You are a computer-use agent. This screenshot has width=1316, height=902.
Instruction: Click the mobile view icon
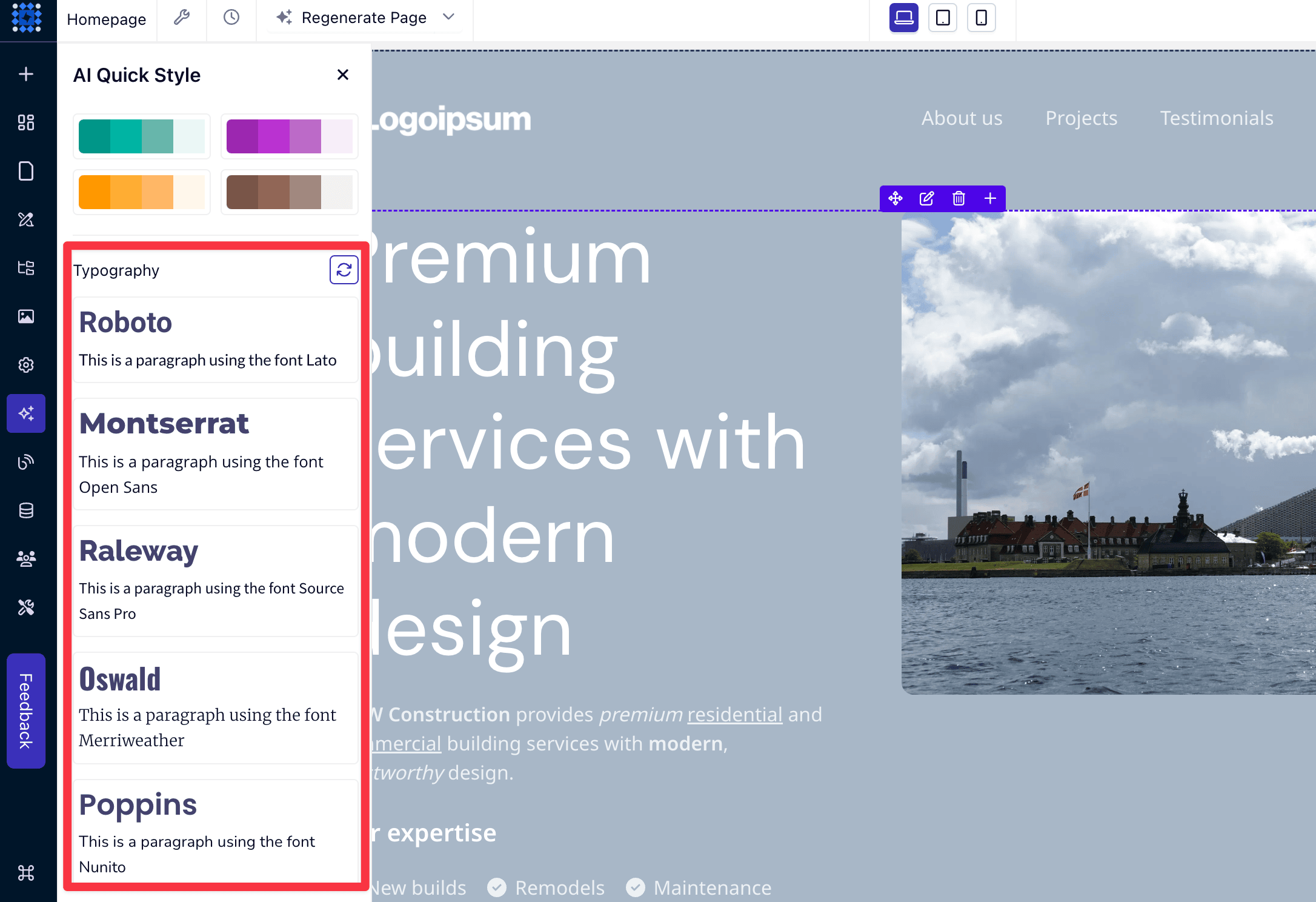tap(981, 19)
